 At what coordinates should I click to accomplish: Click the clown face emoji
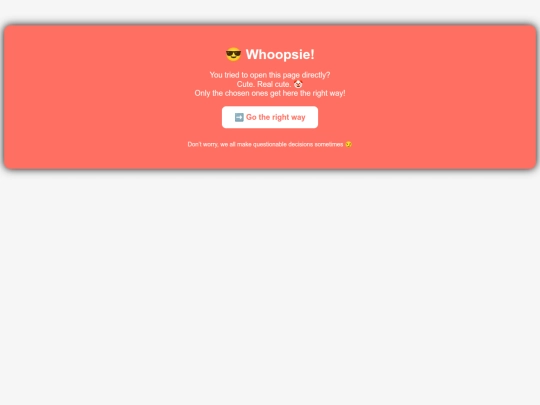(298, 84)
